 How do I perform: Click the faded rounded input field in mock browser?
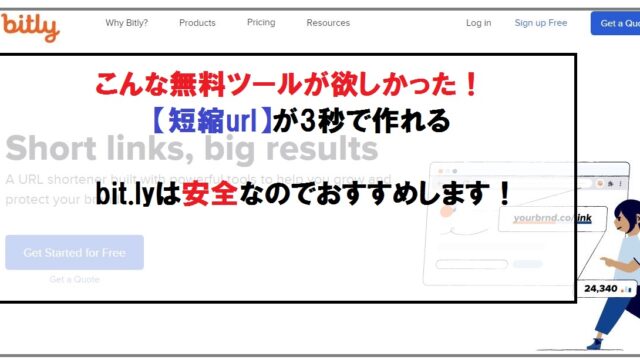click(x=472, y=264)
